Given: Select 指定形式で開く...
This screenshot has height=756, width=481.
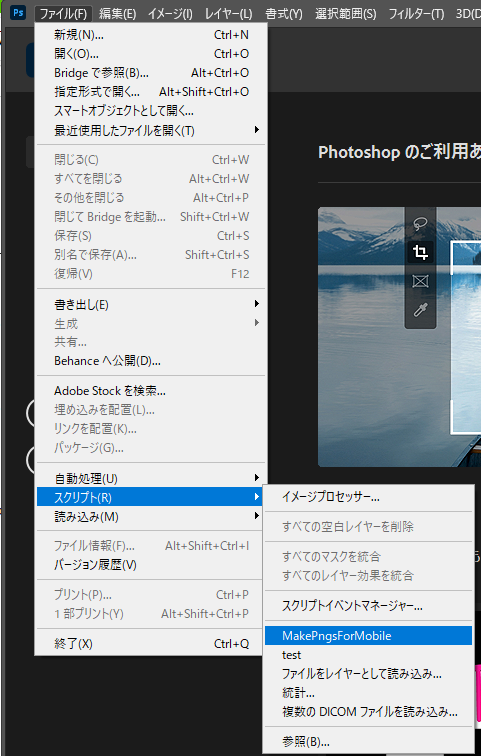Looking at the screenshot, I should point(151,92).
